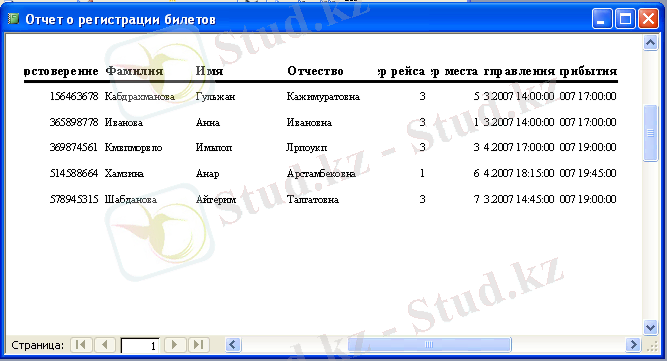
Task: Click the Отчество column header
Action: (315, 71)
